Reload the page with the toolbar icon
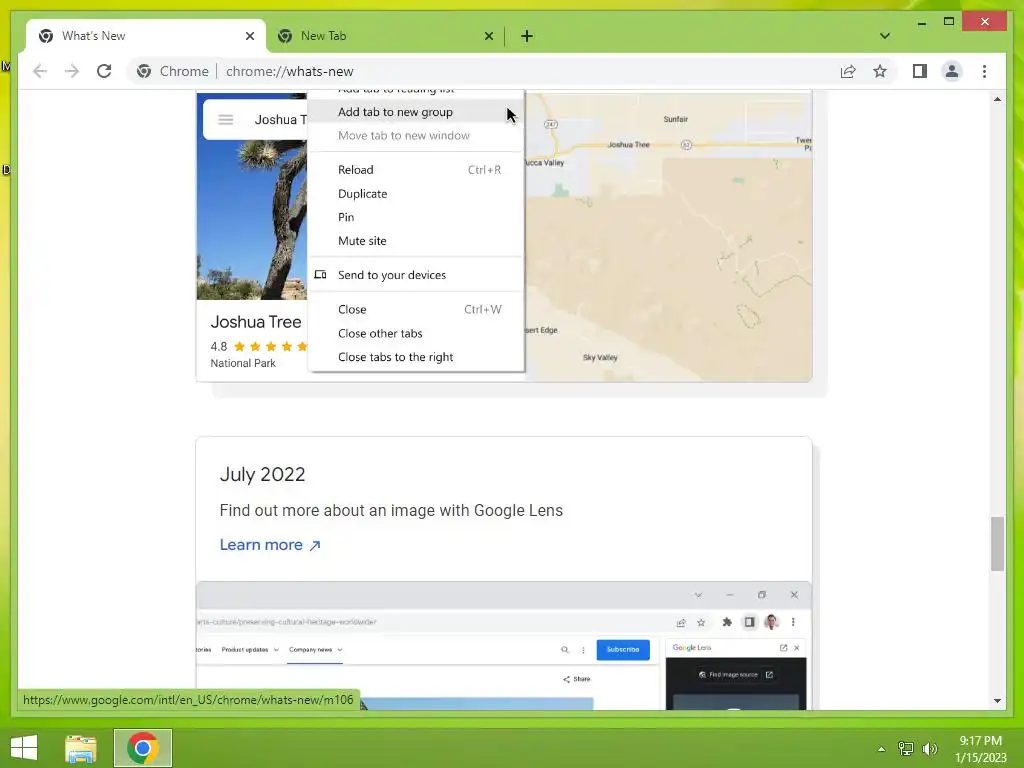 [104, 71]
